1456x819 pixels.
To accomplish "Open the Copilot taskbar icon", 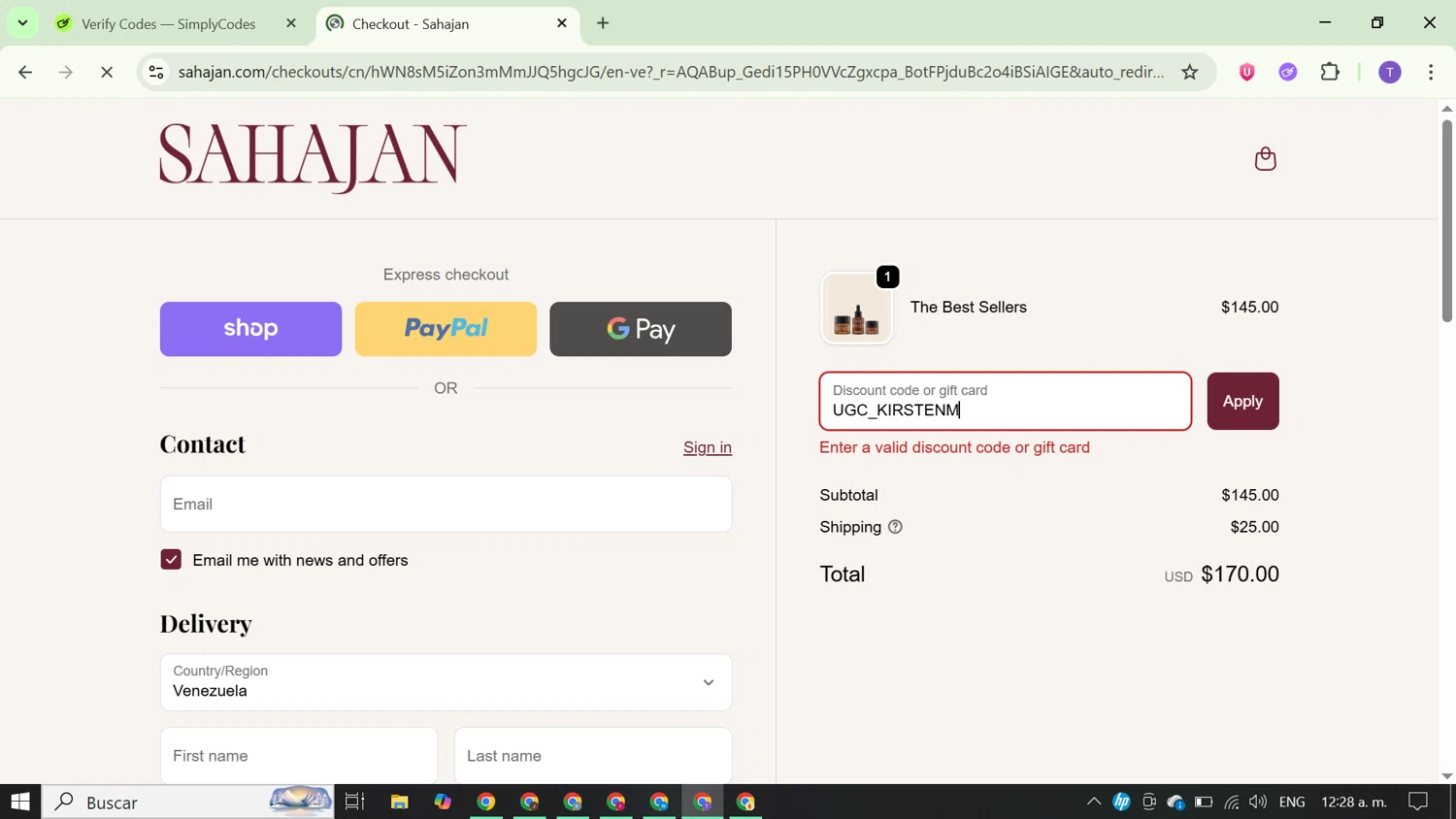I will [443, 802].
